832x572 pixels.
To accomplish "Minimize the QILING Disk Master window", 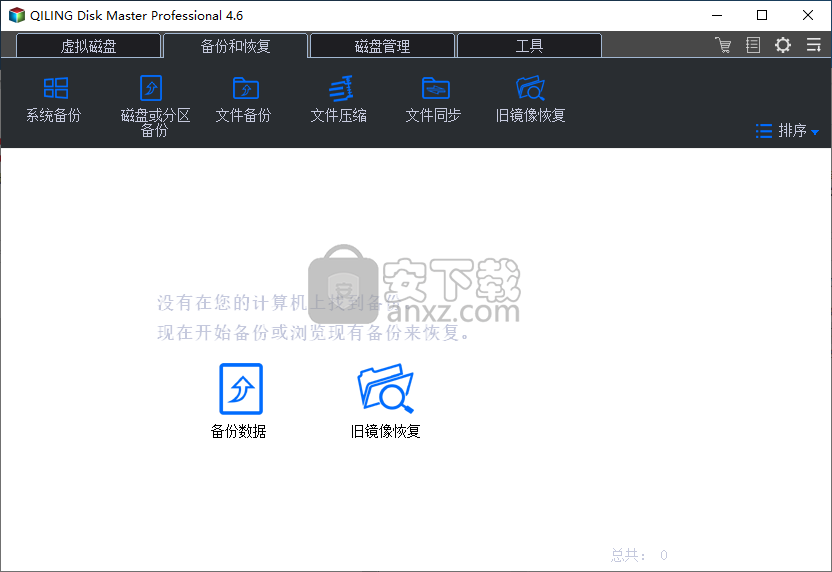I will [717, 15].
